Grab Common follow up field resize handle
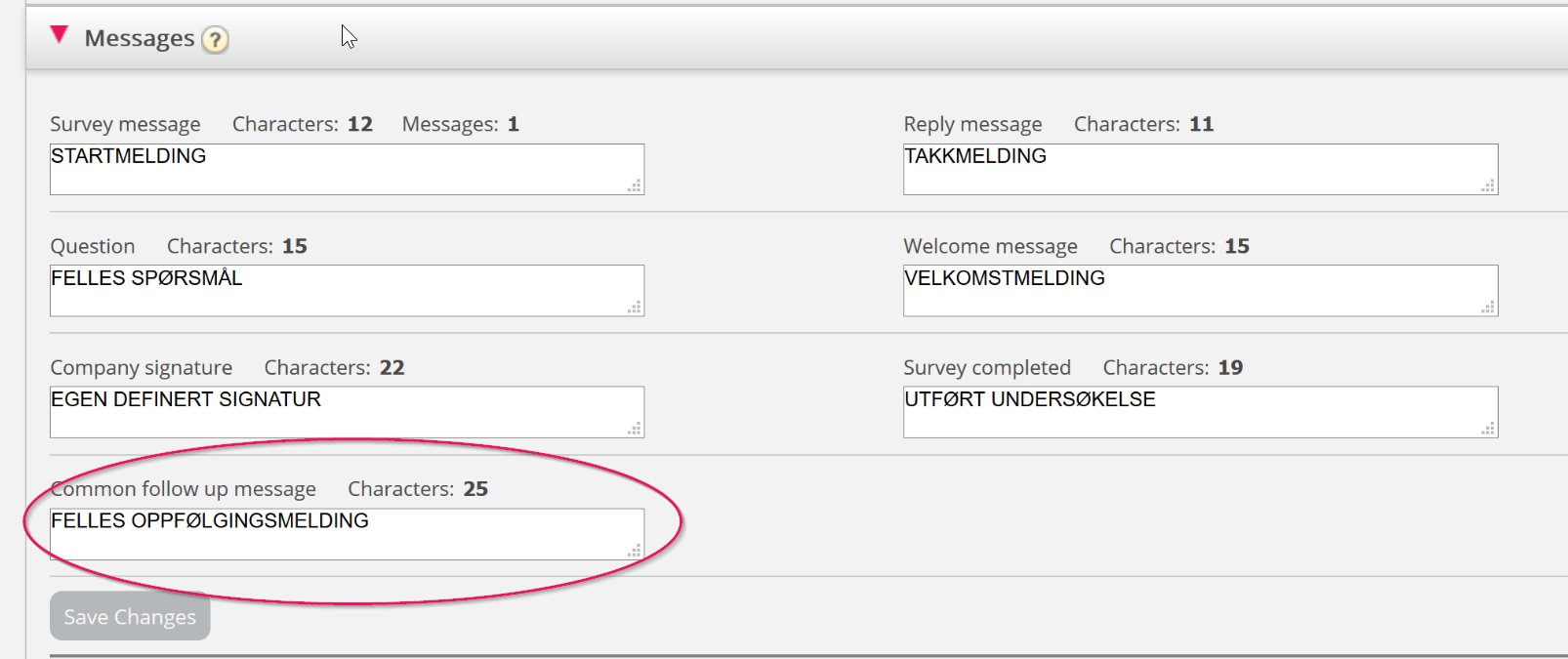 (x=635, y=550)
